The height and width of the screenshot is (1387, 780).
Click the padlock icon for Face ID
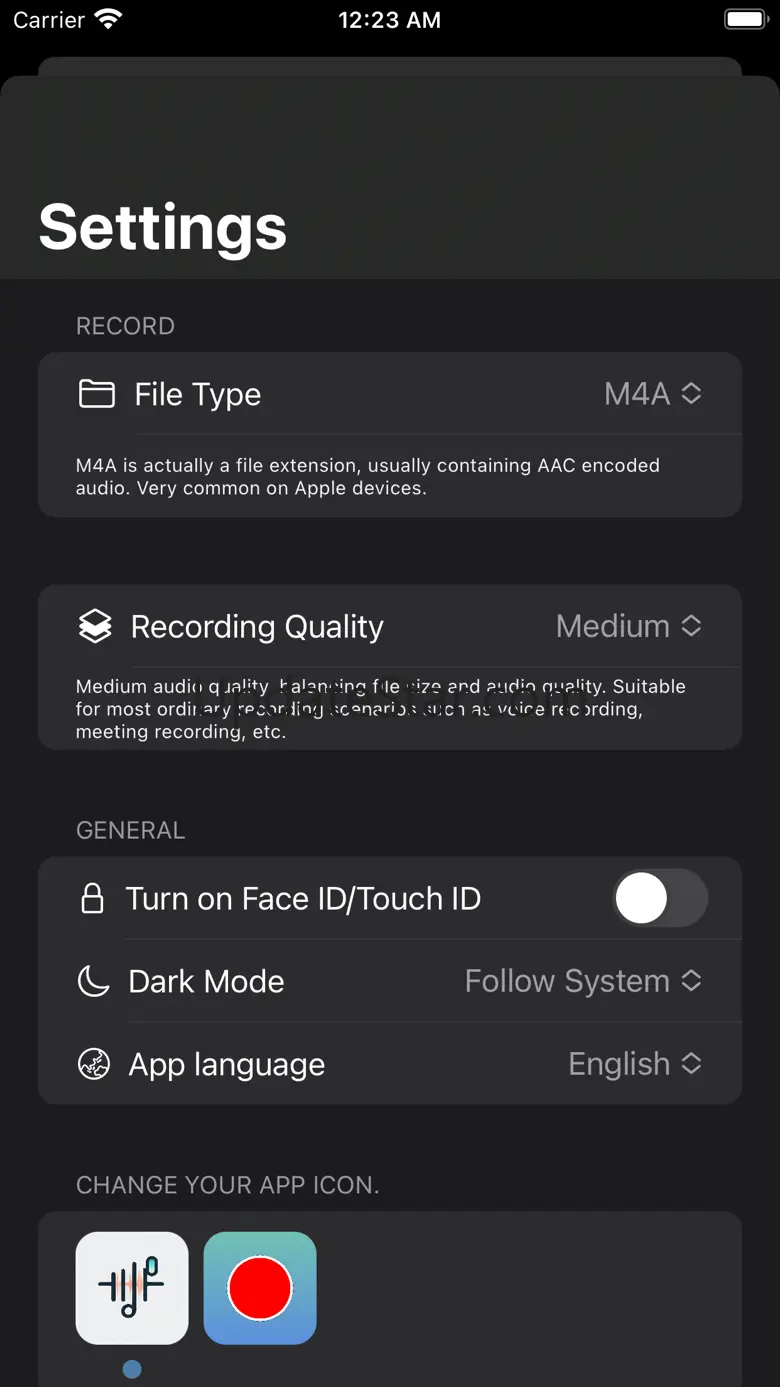pos(92,899)
